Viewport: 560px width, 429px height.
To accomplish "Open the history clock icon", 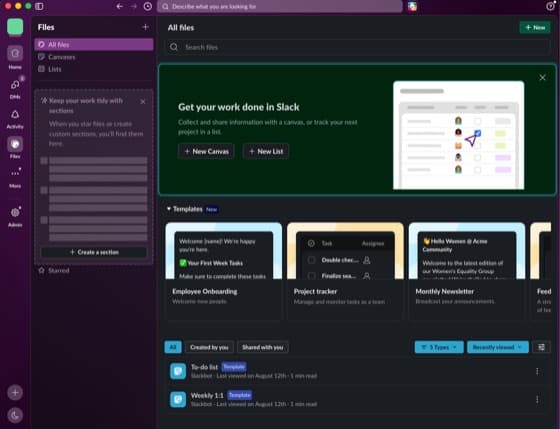I will (148, 6).
